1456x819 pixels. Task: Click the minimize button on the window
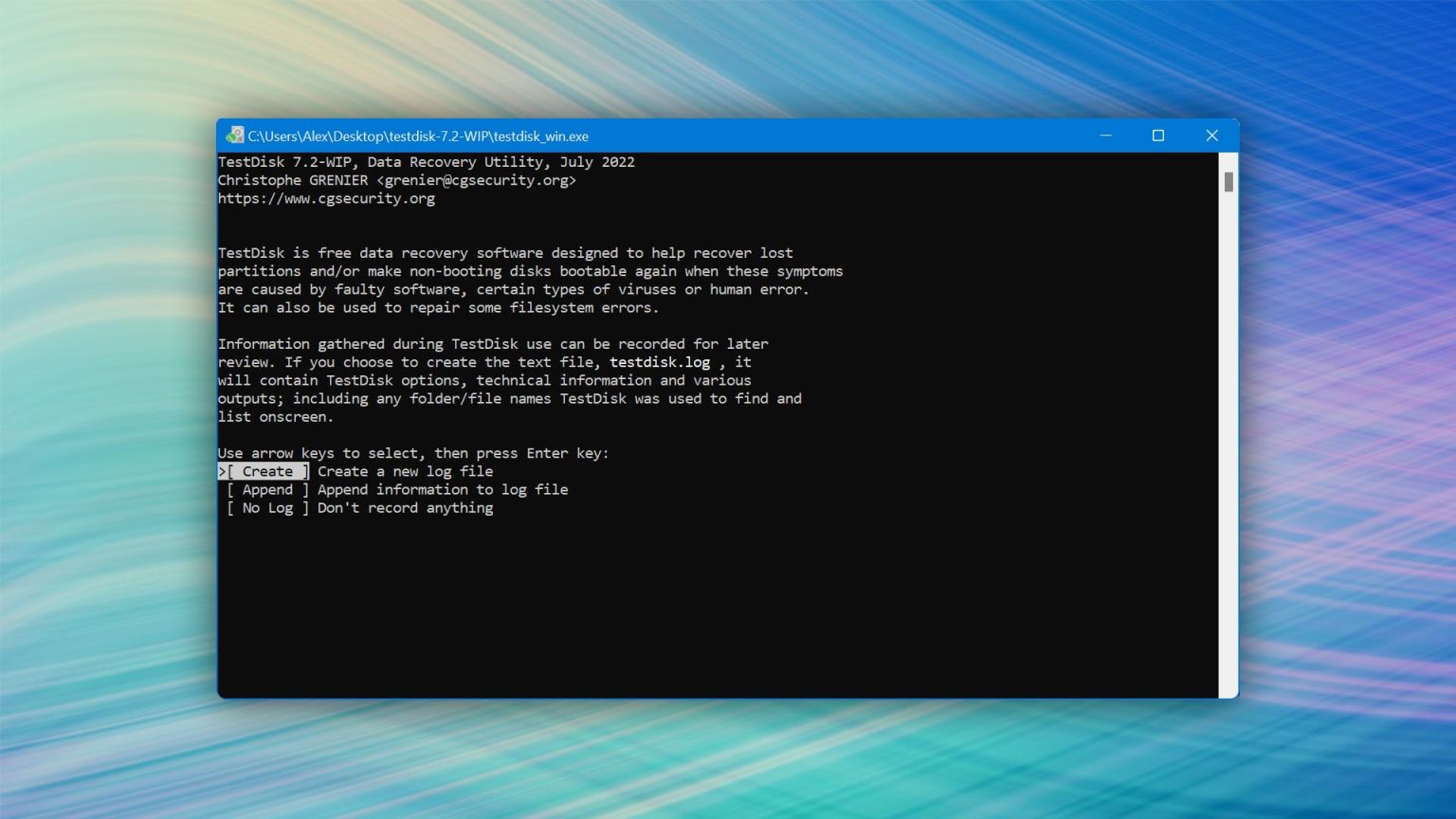click(x=1105, y=136)
